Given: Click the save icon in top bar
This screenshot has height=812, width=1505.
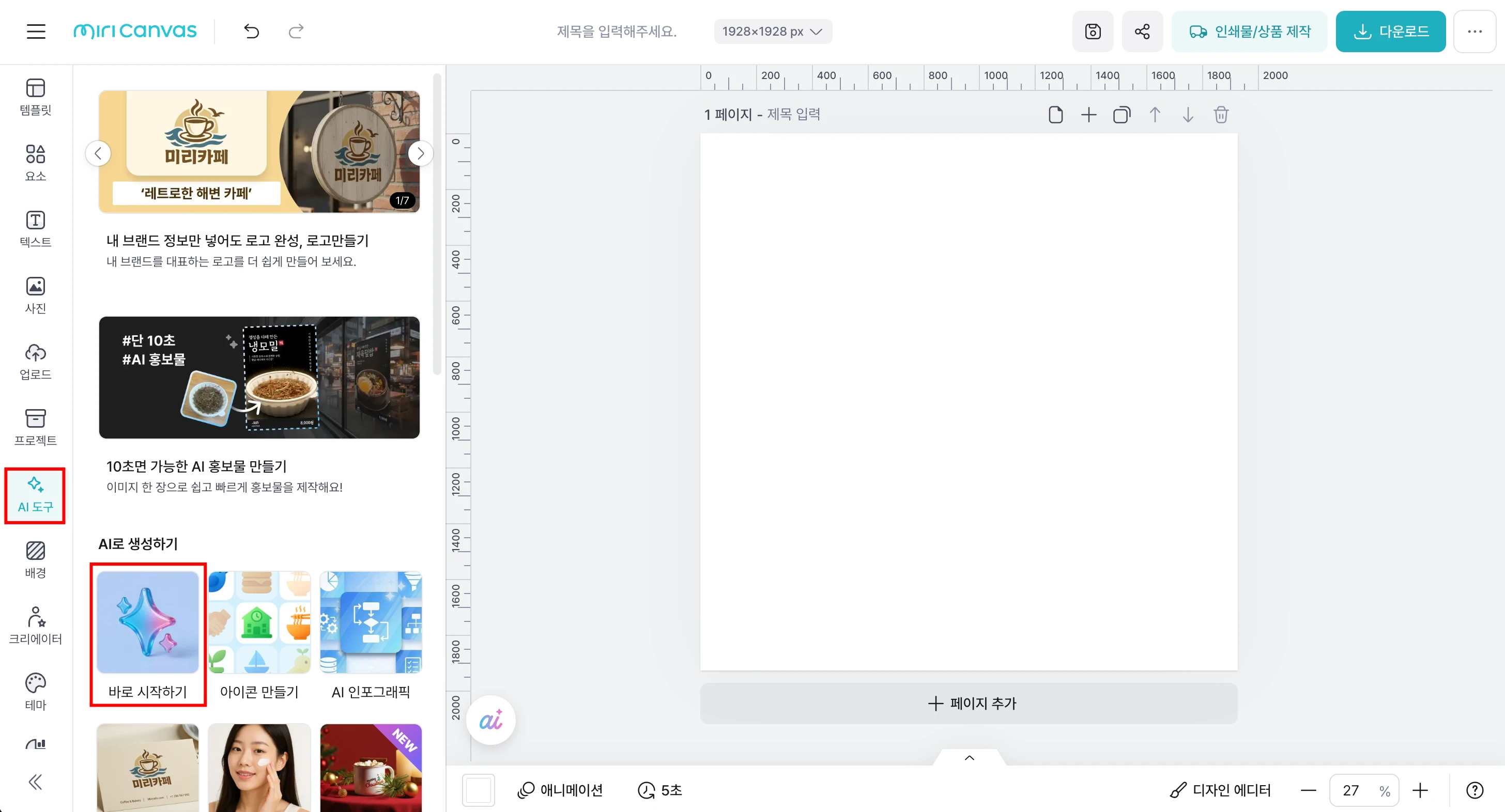Looking at the screenshot, I should pos(1093,32).
